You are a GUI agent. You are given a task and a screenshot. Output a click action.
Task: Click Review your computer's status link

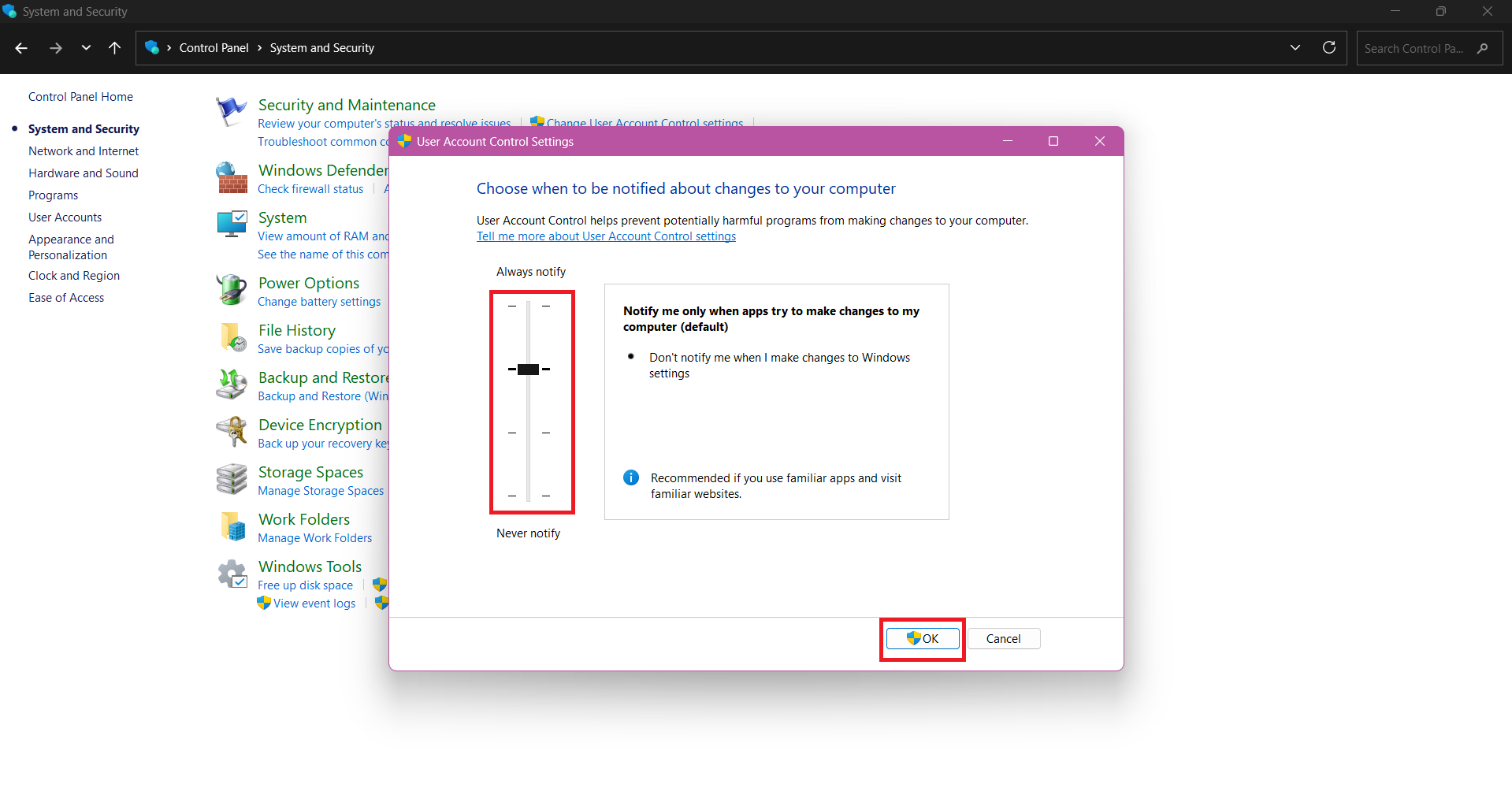tap(385, 123)
